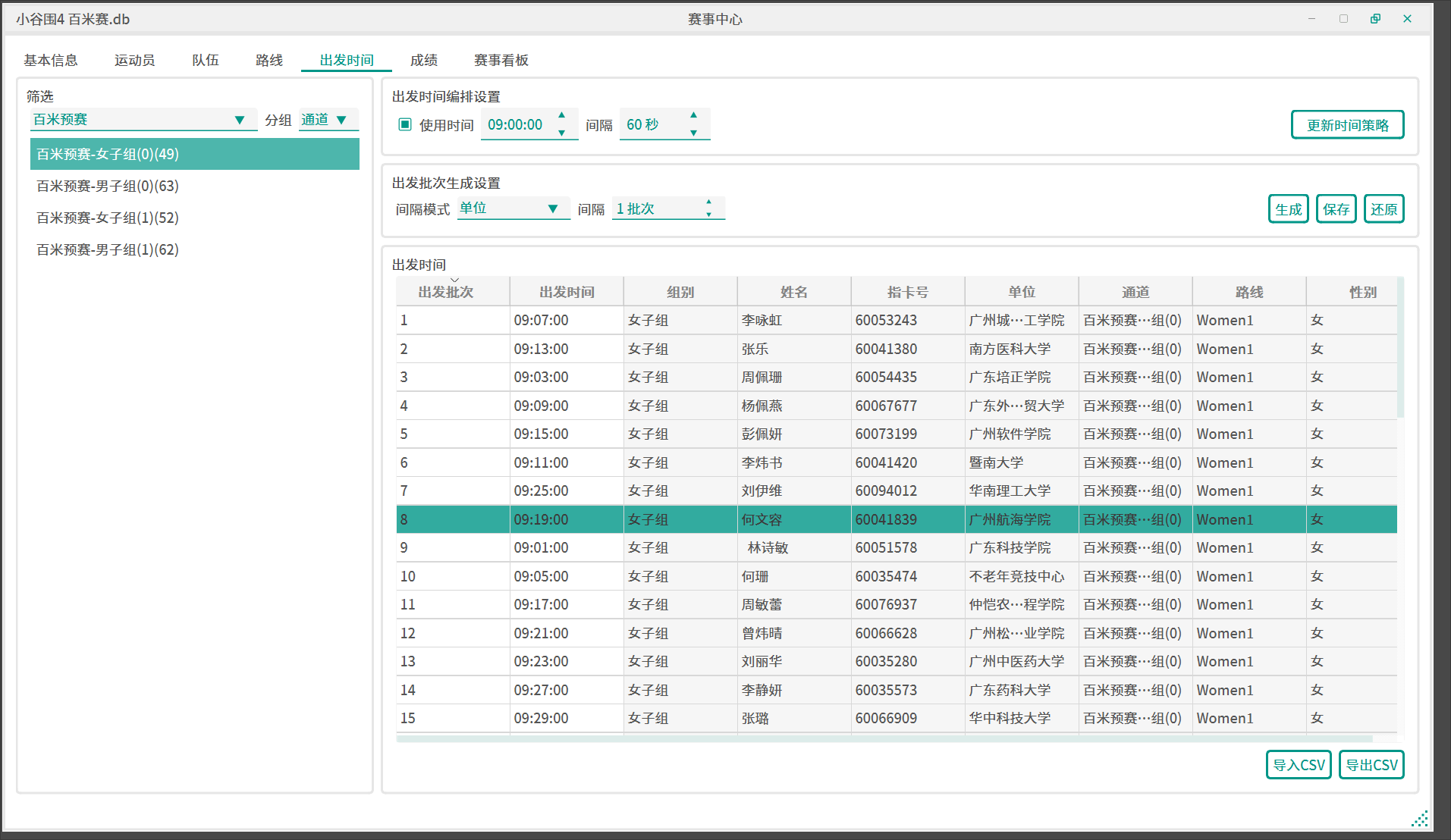Toggle the 使用时间 checkbox
This screenshot has width=1451, height=840.
pos(405,124)
